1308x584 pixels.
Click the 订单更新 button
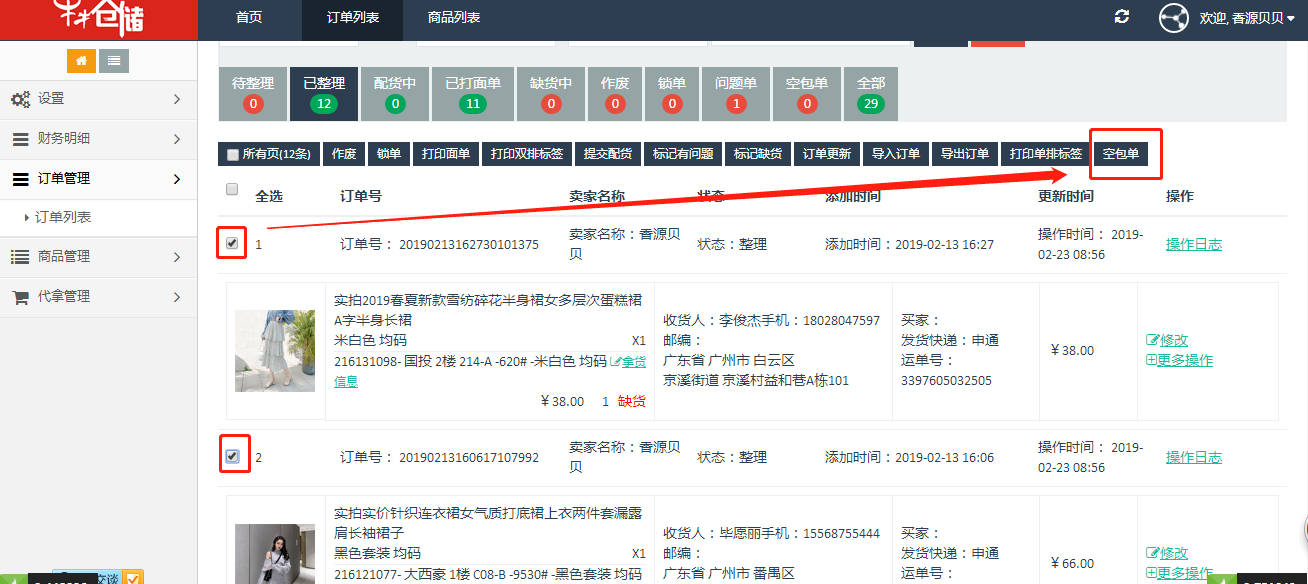(827, 154)
